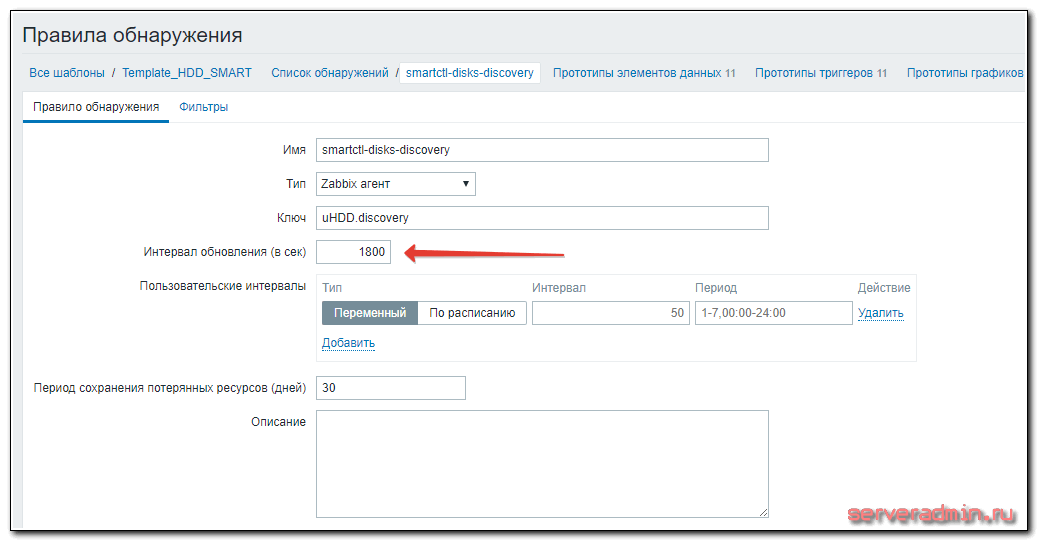Open Прототипы графиков link

(x=965, y=73)
